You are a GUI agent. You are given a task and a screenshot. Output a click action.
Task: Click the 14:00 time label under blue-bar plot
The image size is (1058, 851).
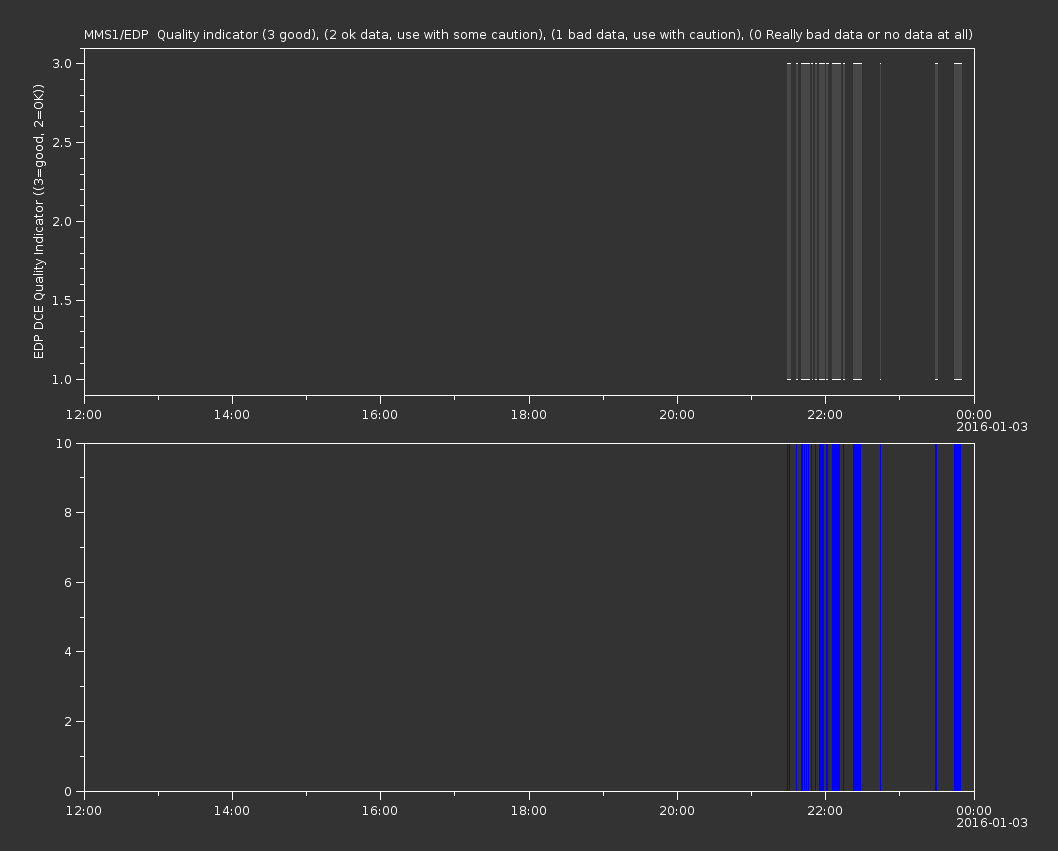tap(231, 811)
